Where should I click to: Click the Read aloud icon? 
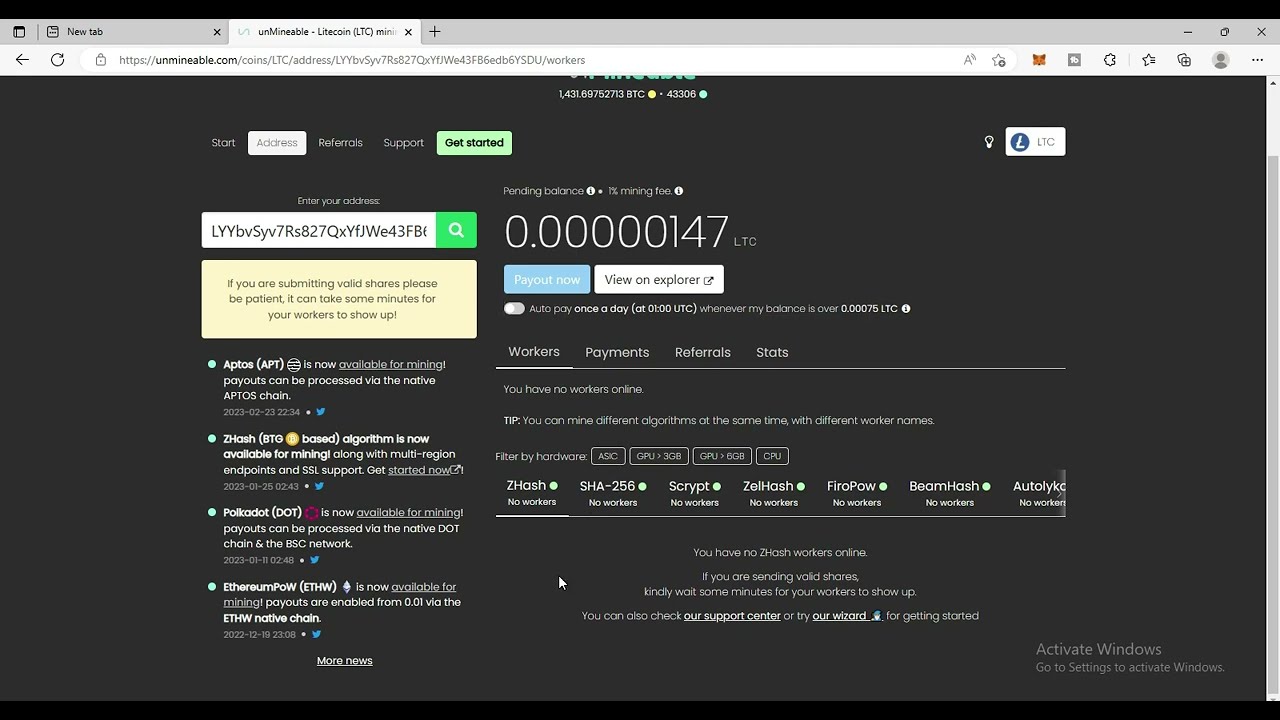coord(969,60)
